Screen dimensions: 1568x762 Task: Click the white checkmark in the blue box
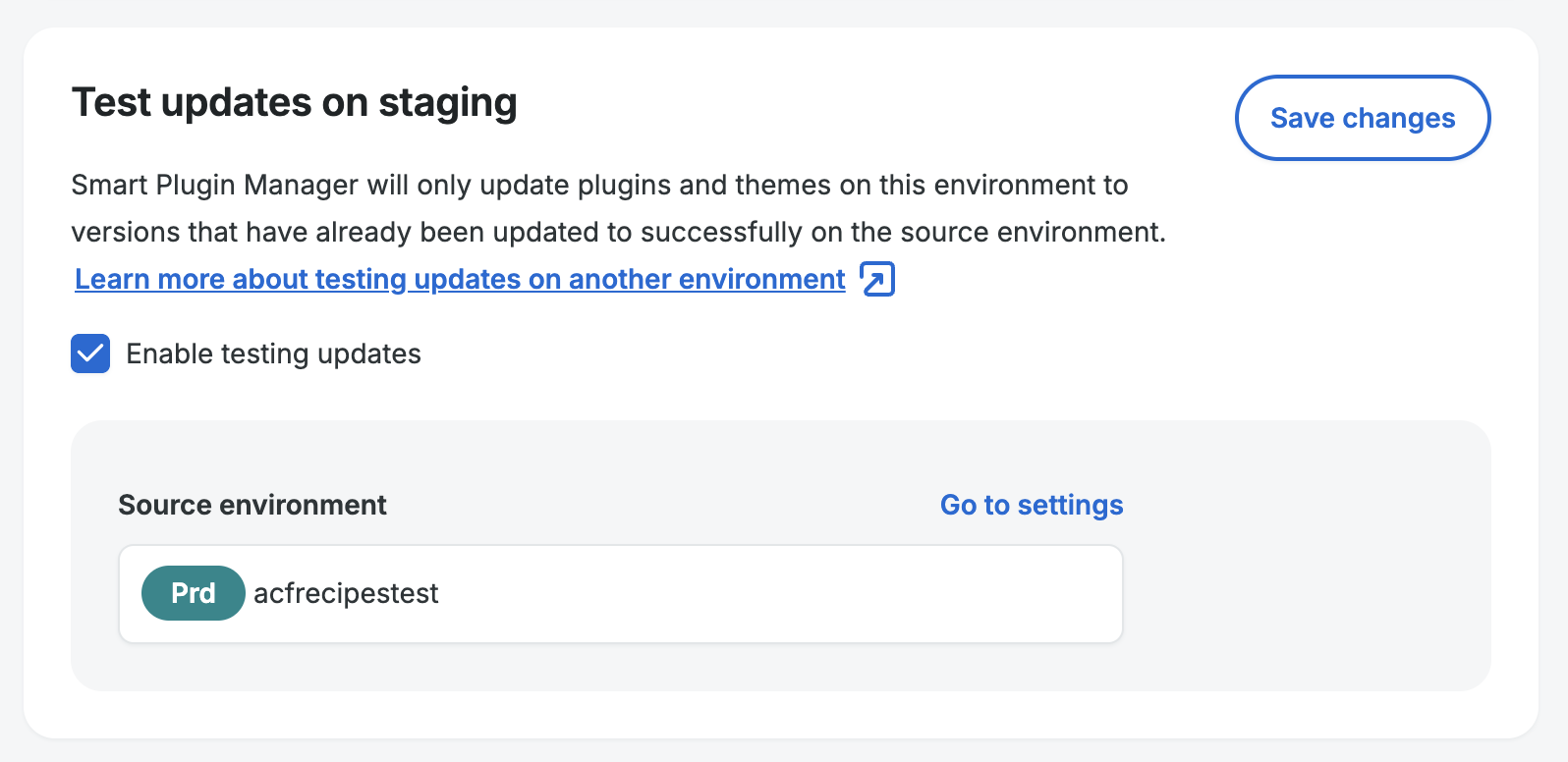90,354
